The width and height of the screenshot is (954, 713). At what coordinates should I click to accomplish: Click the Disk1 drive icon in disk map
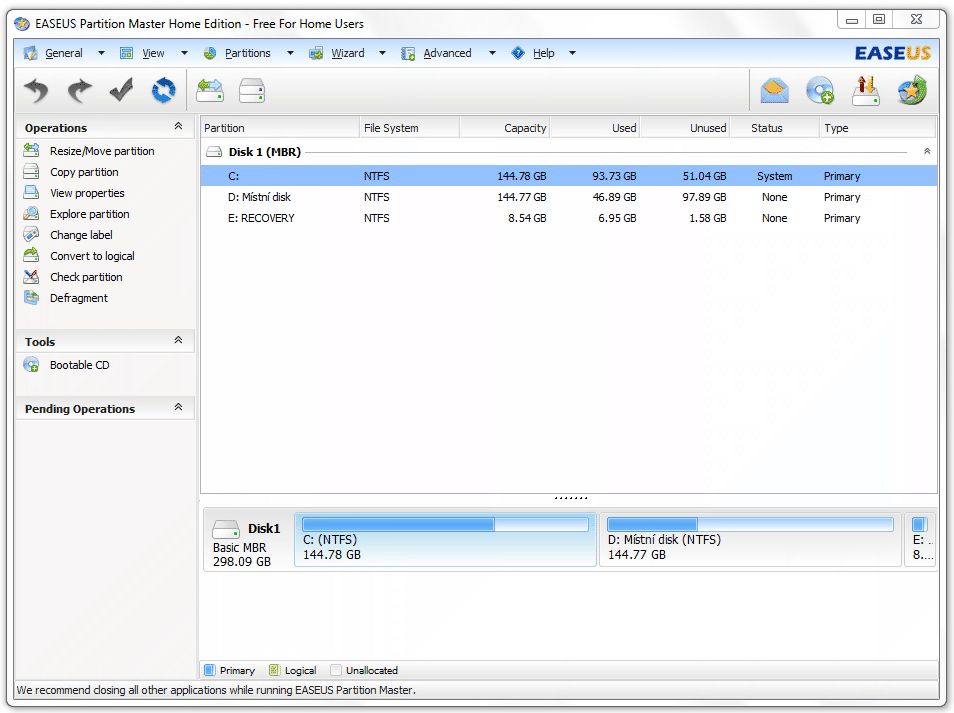tap(226, 529)
